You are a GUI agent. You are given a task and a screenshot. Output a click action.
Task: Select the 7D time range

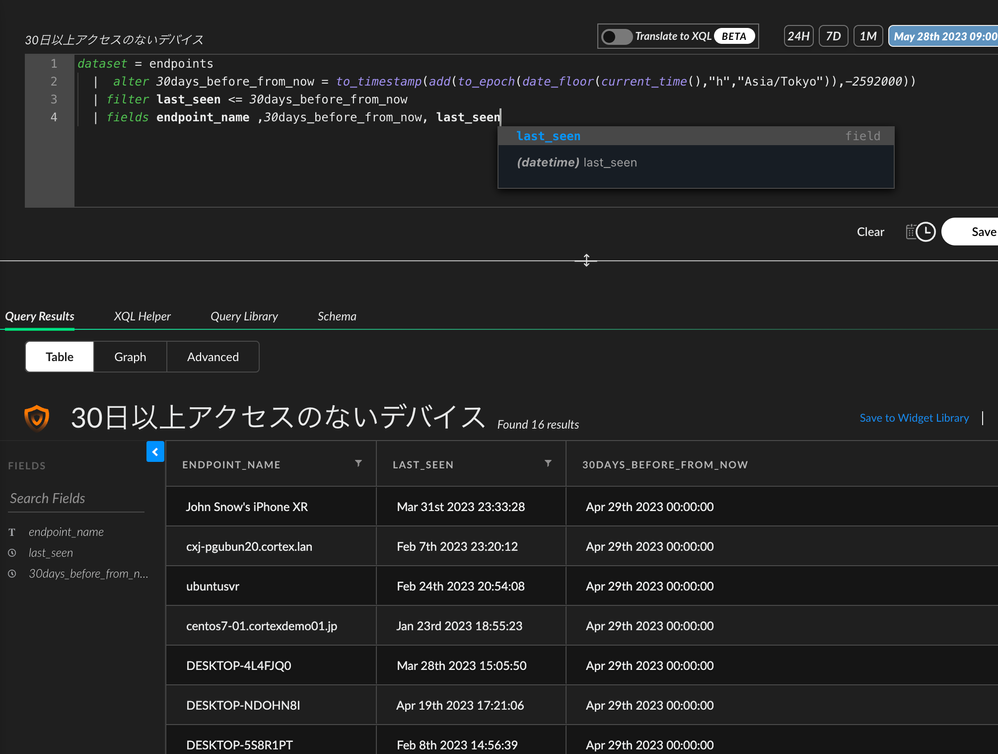(833, 37)
